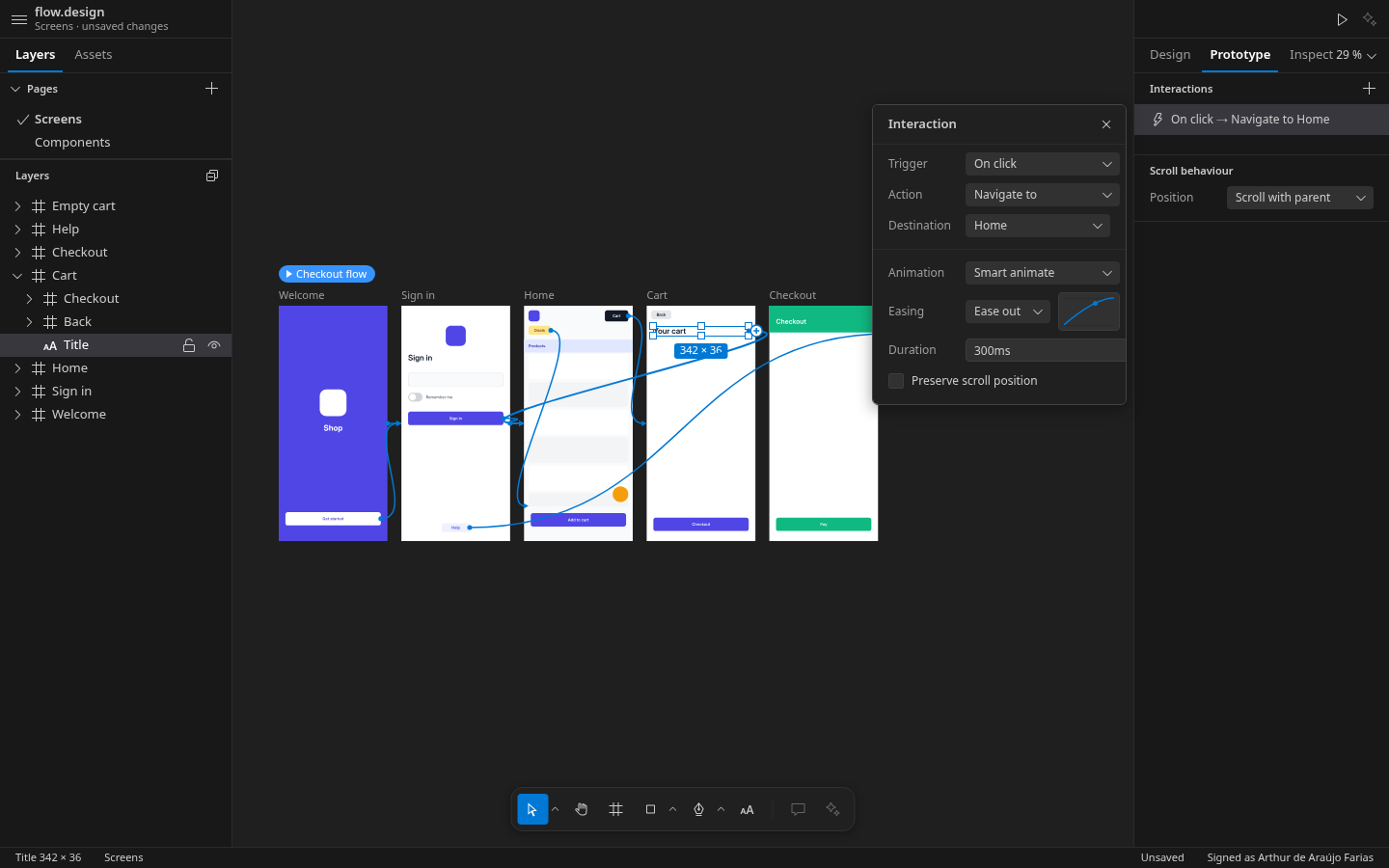Toggle Remember me switch on Sign in screen
The height and width of the screenshot is (868, 1389).
[x=415, y=396]
